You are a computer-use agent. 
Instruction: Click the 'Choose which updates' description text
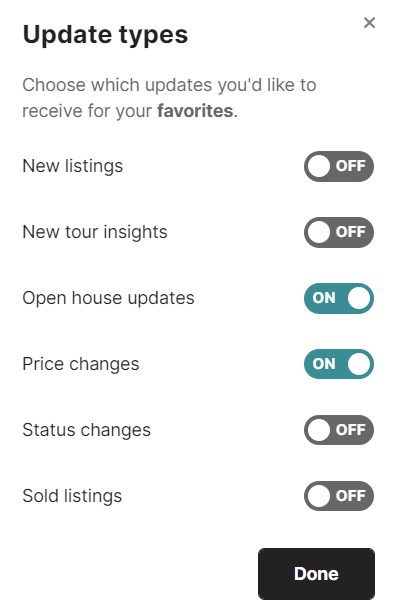pos(169,98)
